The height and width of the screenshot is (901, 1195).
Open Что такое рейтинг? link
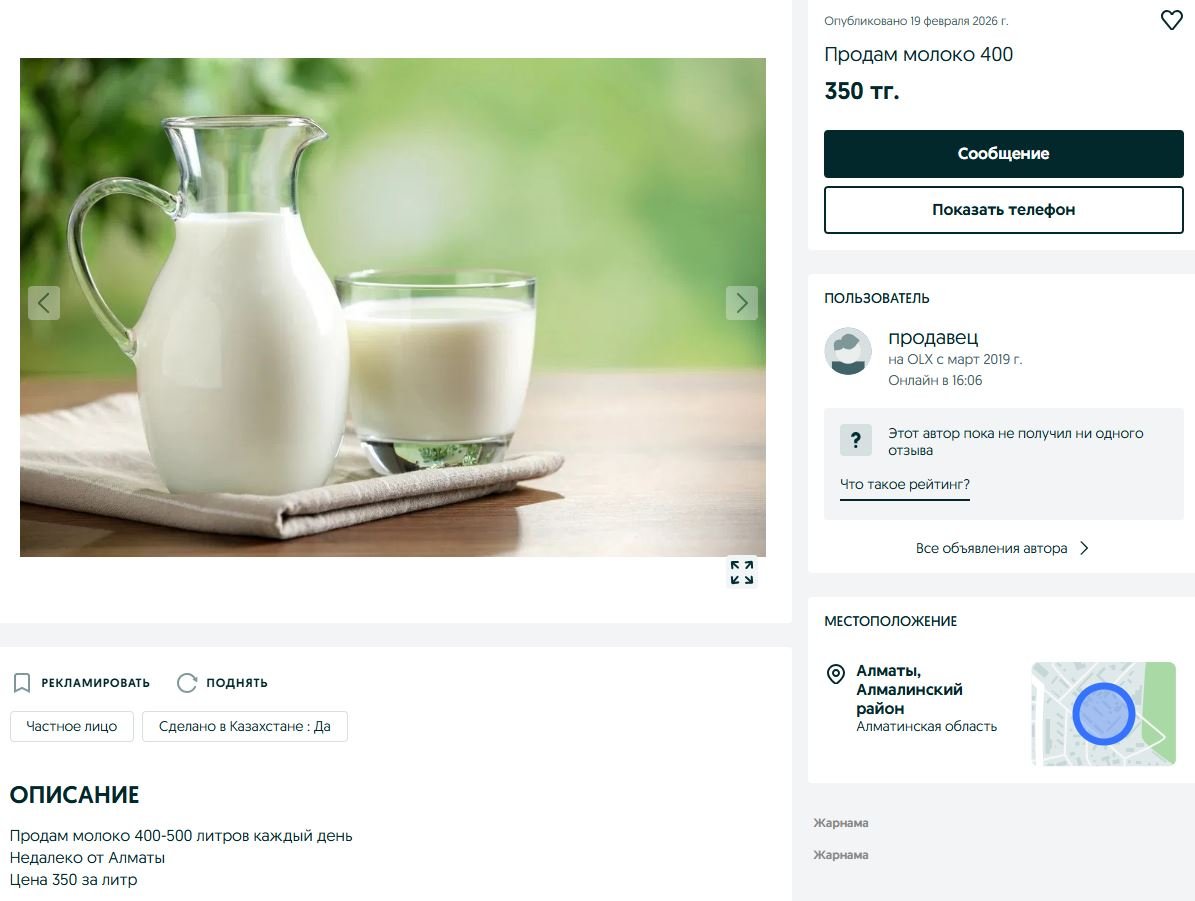905,485
